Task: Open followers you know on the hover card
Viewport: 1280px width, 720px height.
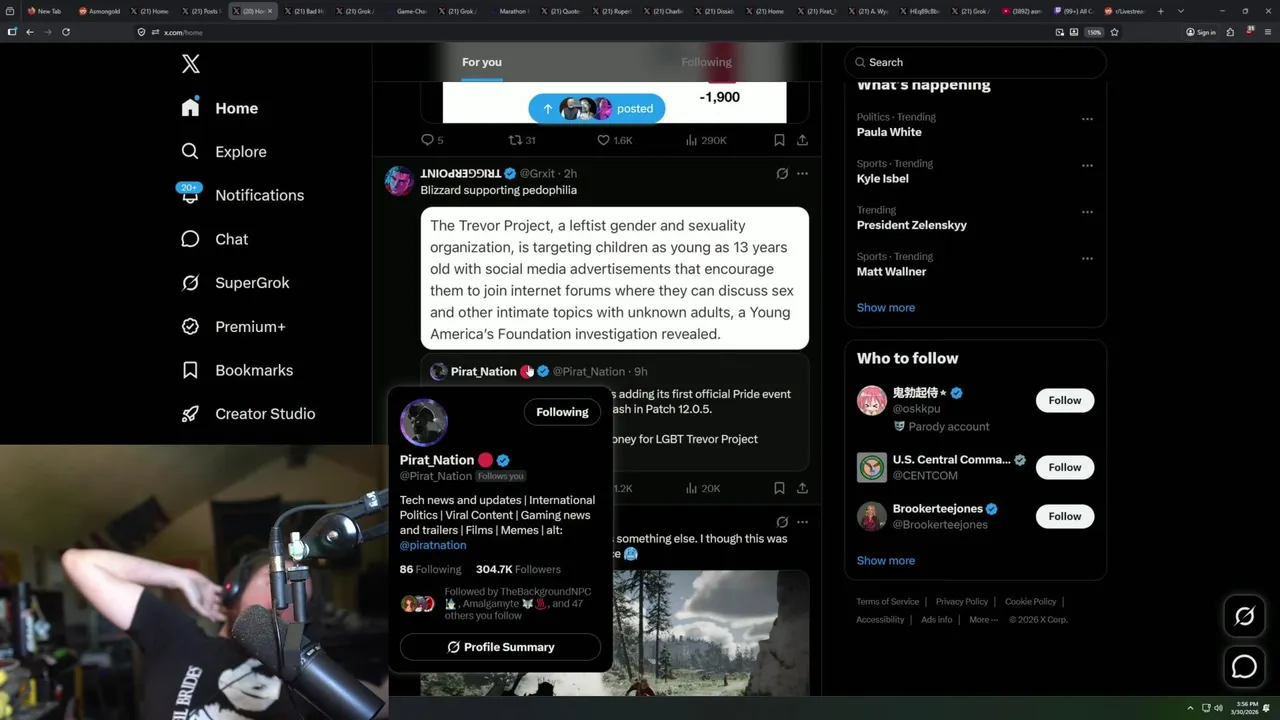Action: pyautogui.click(x=500, y=604)
